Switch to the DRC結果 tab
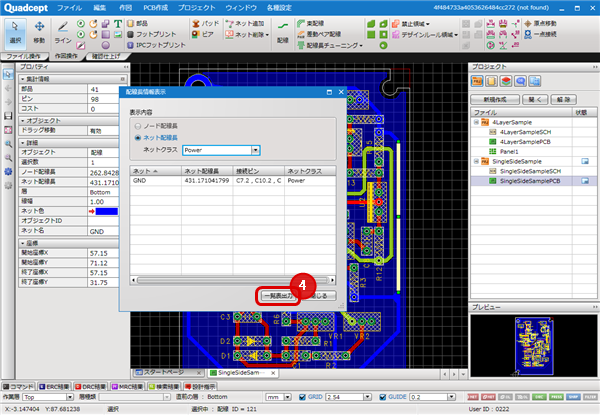Viewport: 600px width, 415px height. point(91,387)
